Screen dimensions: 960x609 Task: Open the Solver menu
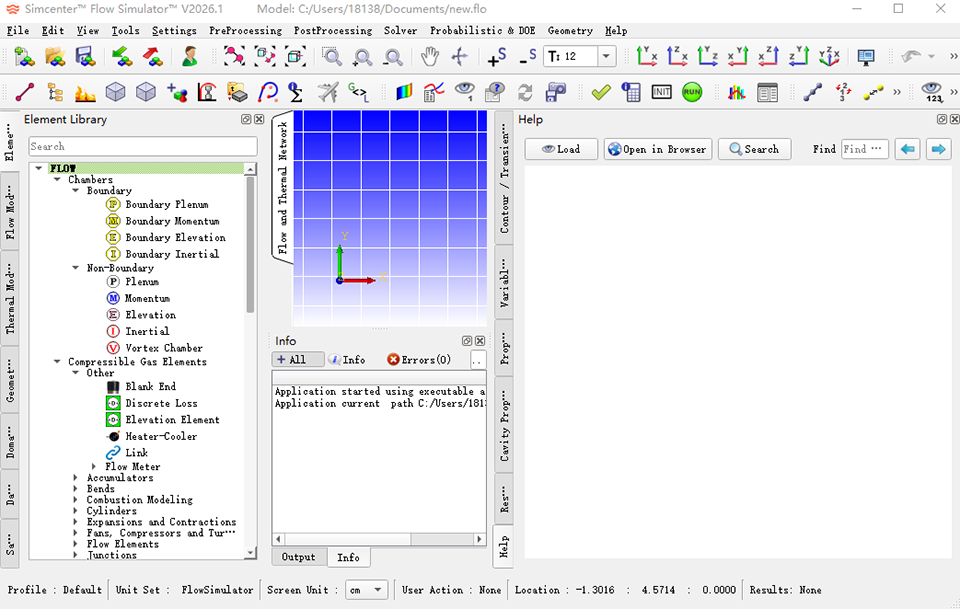point(400,31)
